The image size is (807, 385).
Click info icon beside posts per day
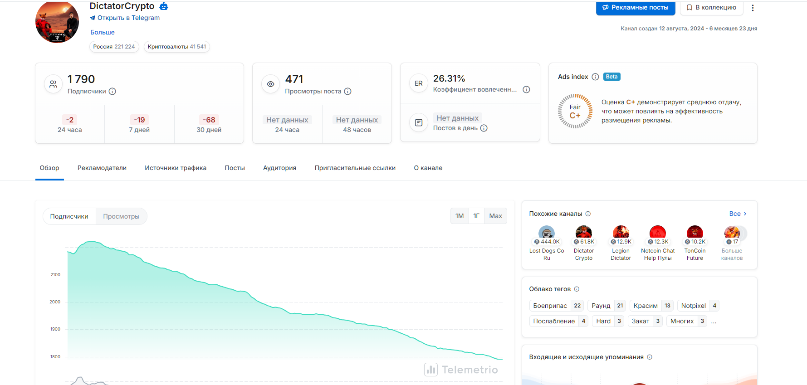click(x=484, y=128)
